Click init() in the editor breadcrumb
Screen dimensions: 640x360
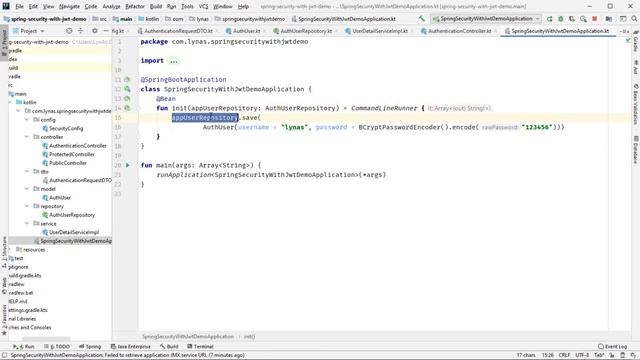(249, 337)
